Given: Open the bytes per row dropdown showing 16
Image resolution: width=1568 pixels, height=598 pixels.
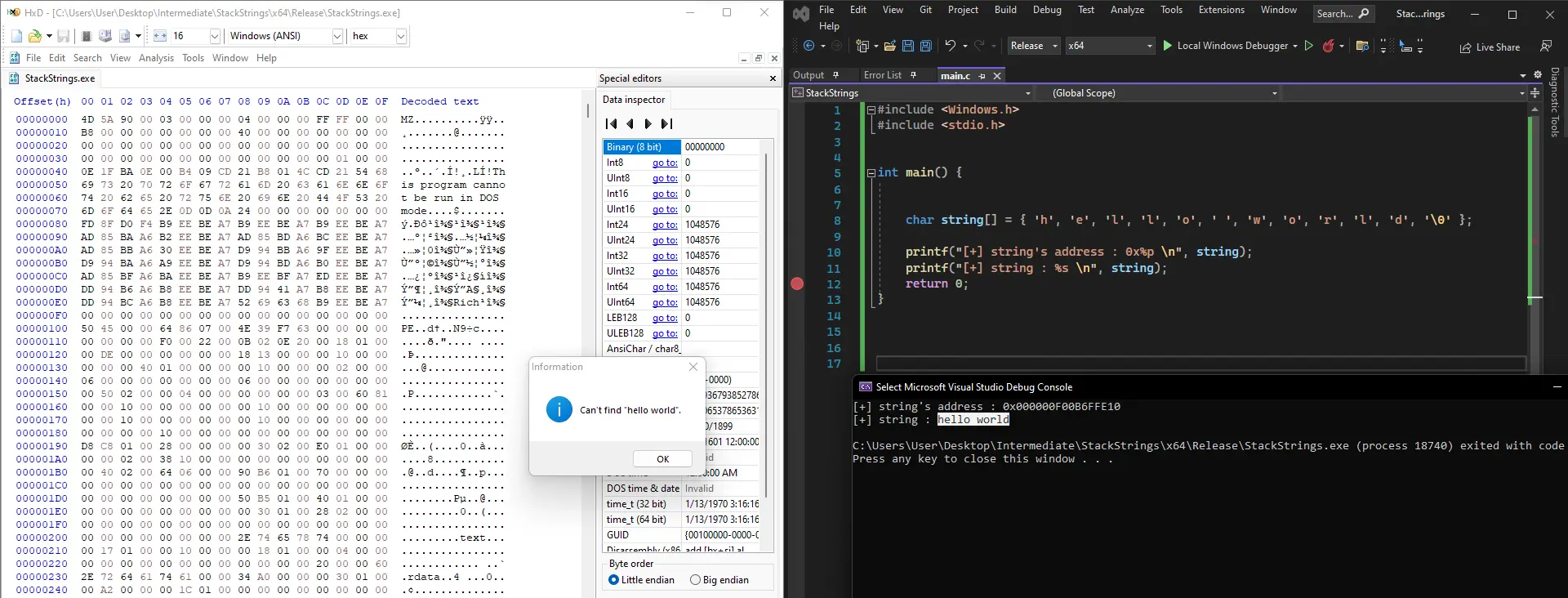Looking at the screenshot, I should coord(216,36).
